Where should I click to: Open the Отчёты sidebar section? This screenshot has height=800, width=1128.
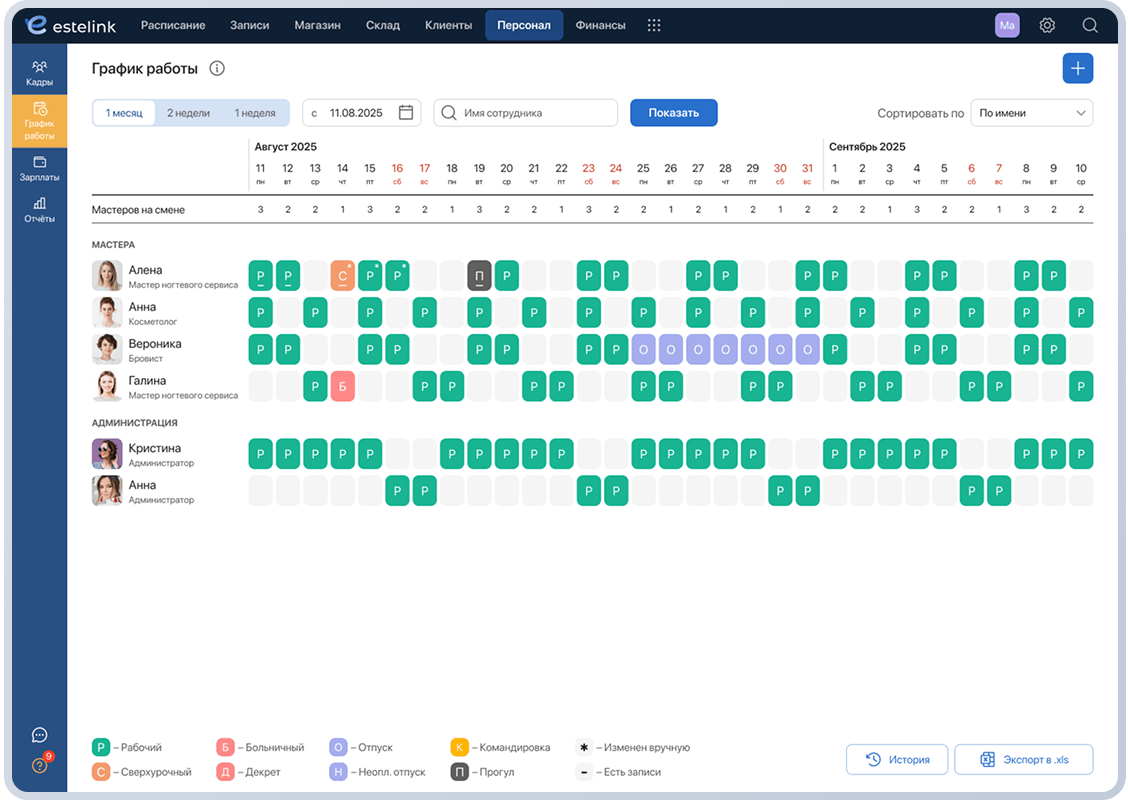(40, 210)
